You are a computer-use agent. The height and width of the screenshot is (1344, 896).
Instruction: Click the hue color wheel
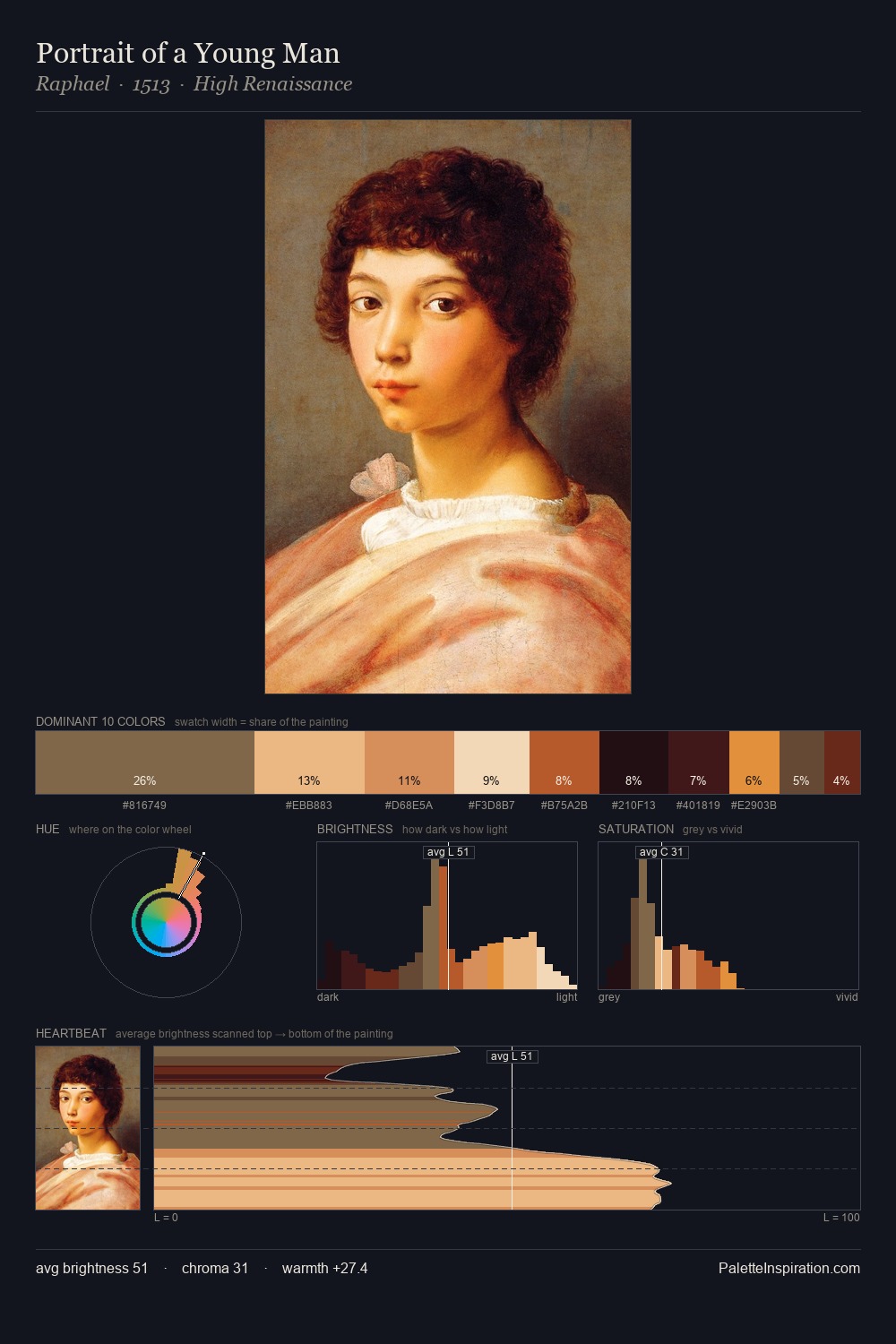coord(167,922)
